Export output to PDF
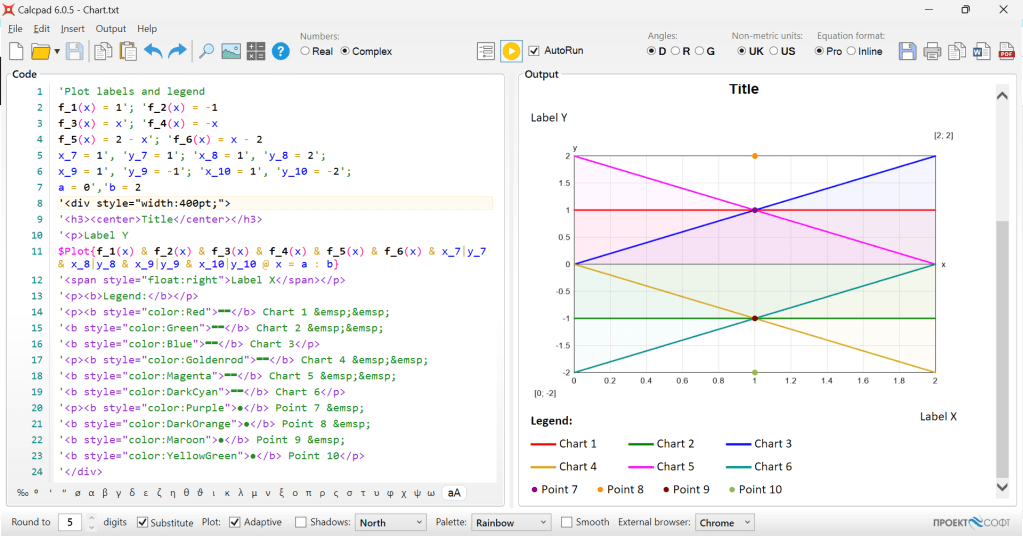 click(x=1006, y=51)
